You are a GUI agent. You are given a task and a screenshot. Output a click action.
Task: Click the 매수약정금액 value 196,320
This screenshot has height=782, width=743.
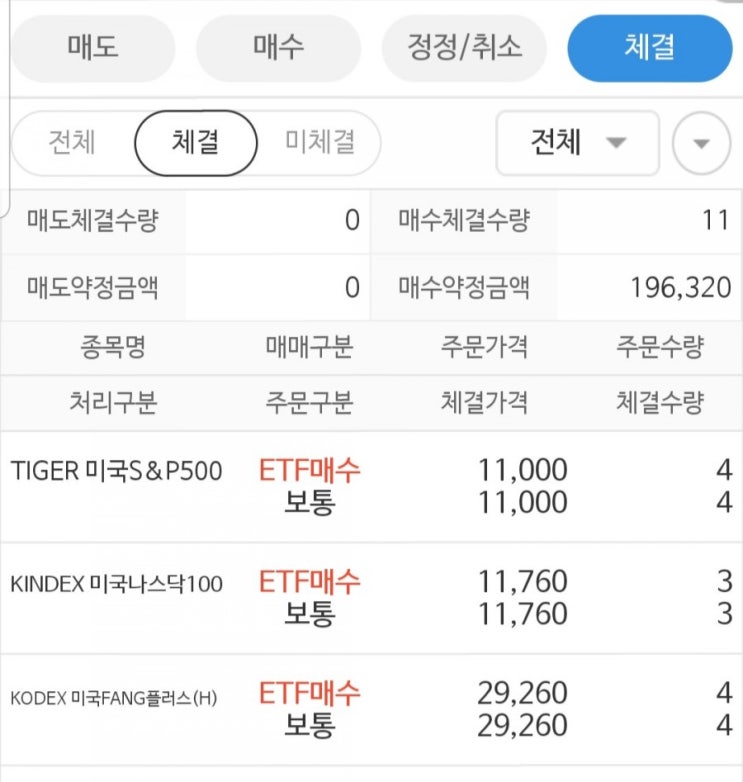coord(681,288)
